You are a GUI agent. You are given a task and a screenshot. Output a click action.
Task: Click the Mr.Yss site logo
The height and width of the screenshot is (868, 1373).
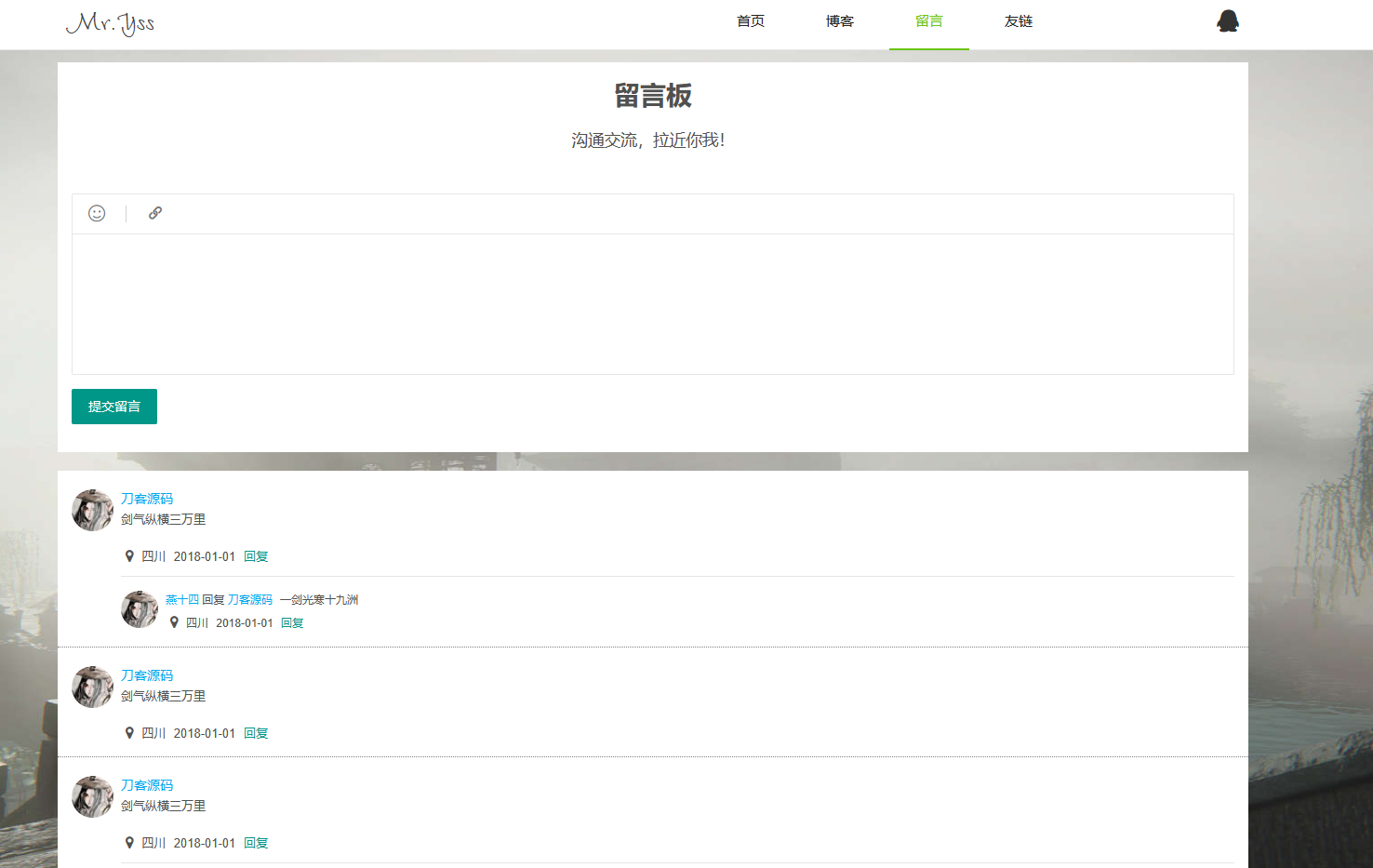(x=111, y=22)
